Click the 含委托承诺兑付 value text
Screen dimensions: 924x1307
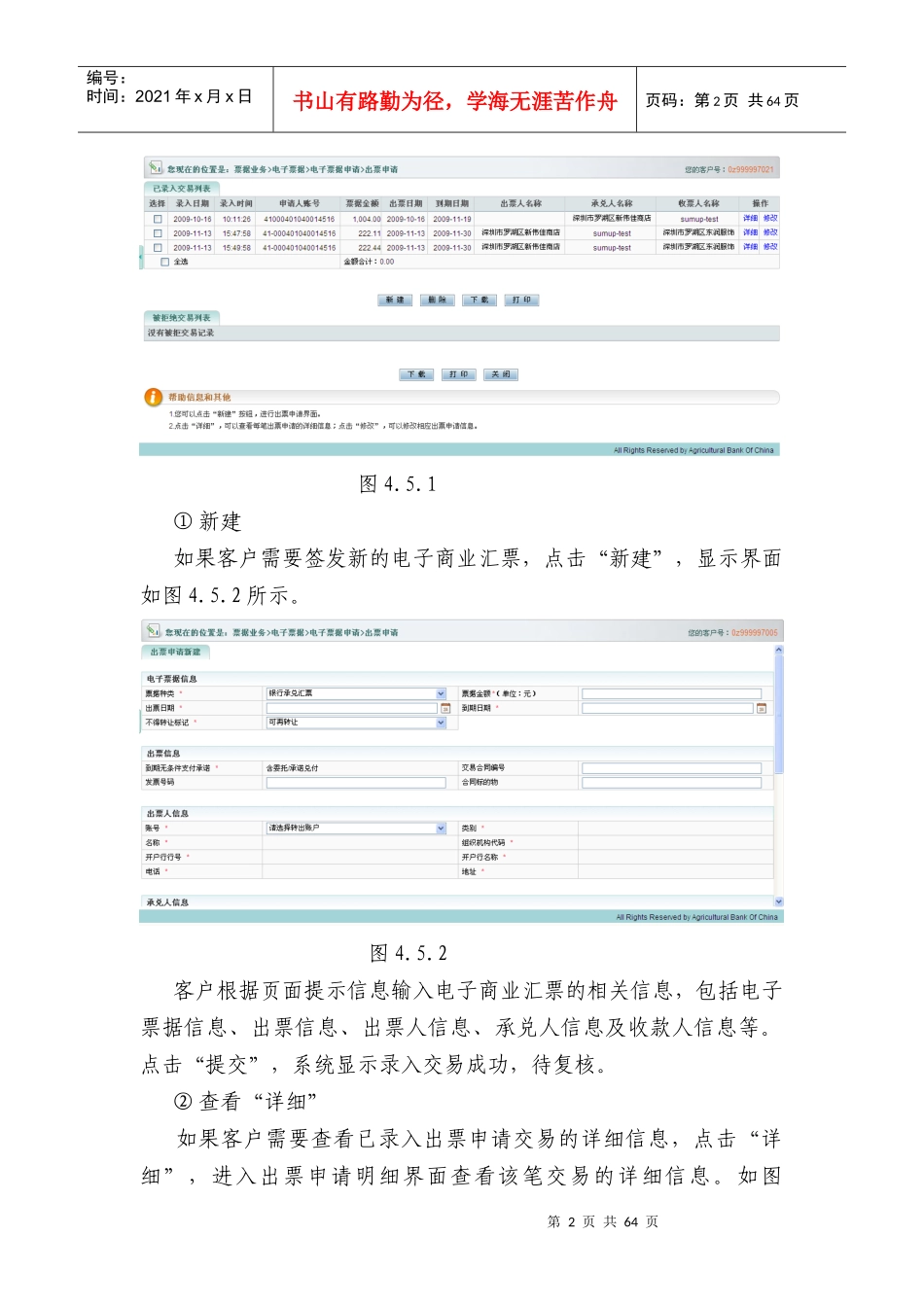(293, 768)
